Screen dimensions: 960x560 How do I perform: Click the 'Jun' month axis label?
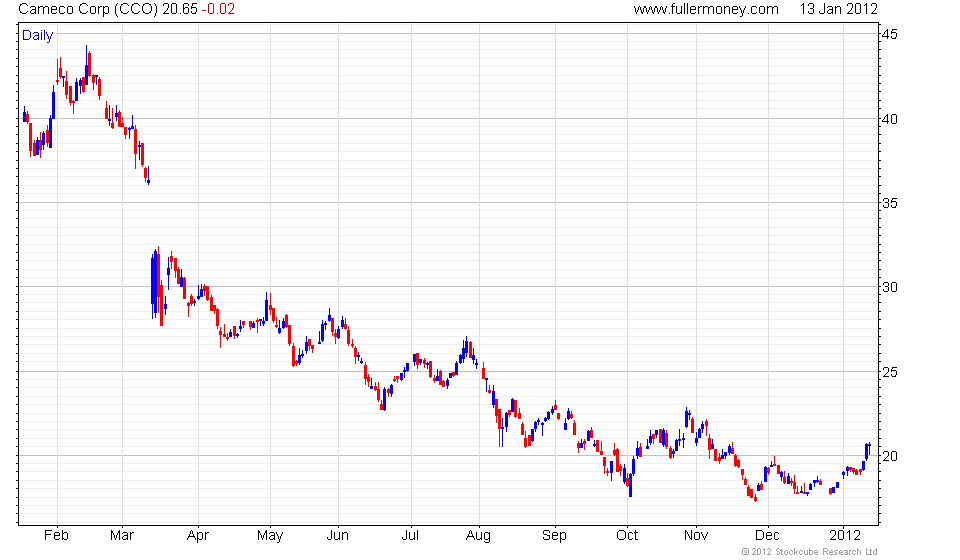click(x=337, y=536)
